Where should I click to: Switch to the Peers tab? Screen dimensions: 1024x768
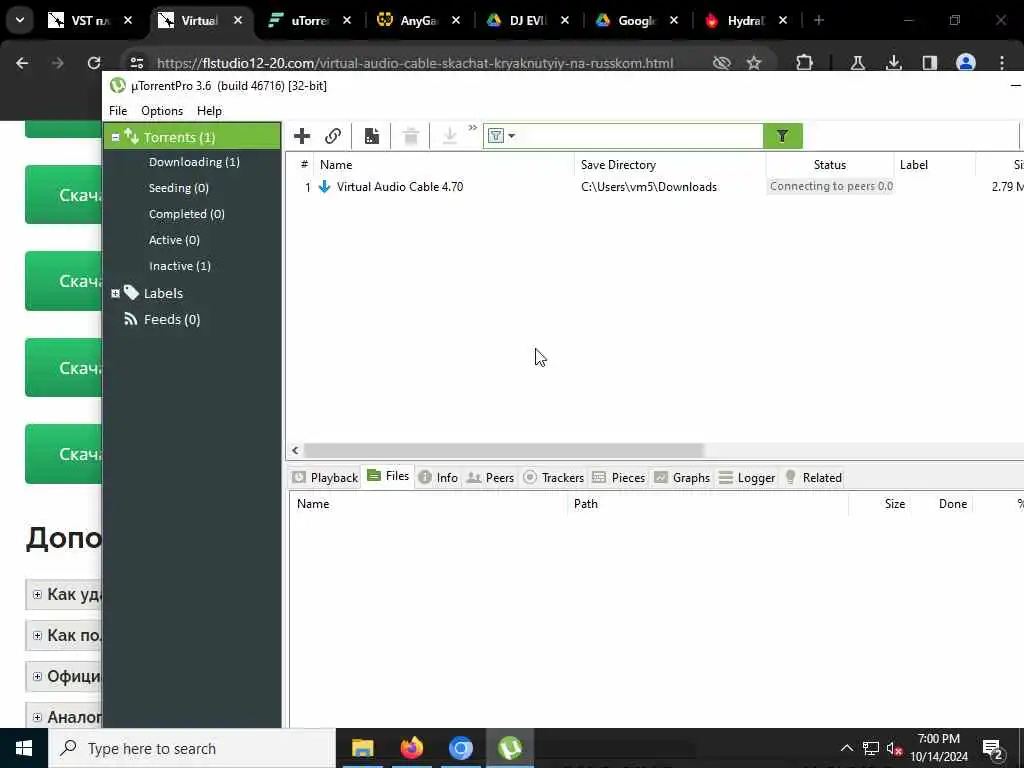point(490,477)
